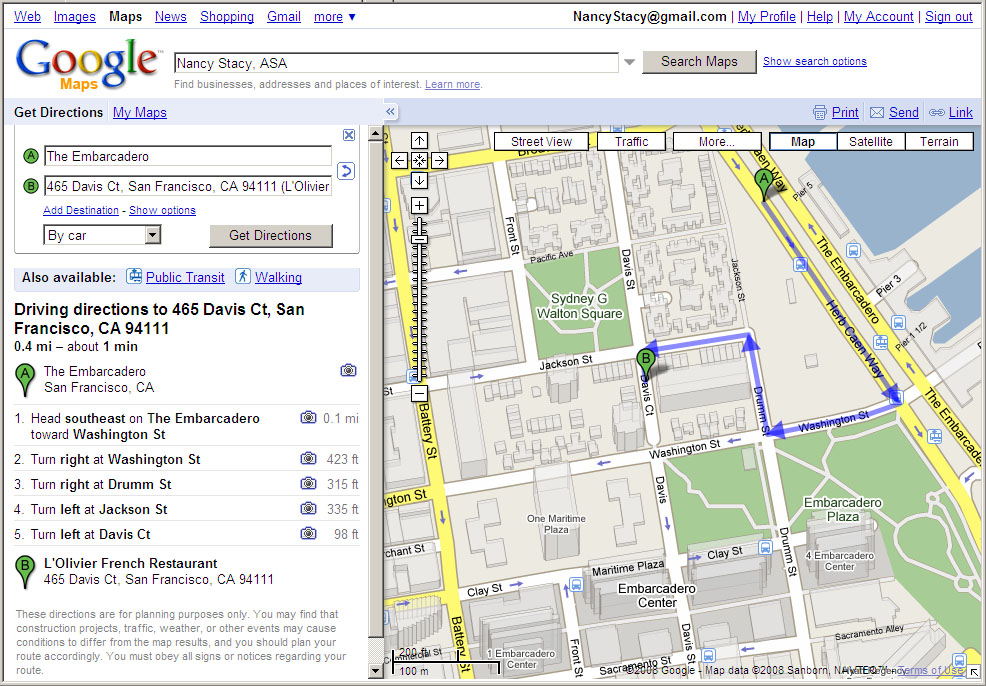Viewport: 986px width, 686px height.
Task: Toggle the Street View overlay
Action: pyautogui.click(x=541, y=141)
